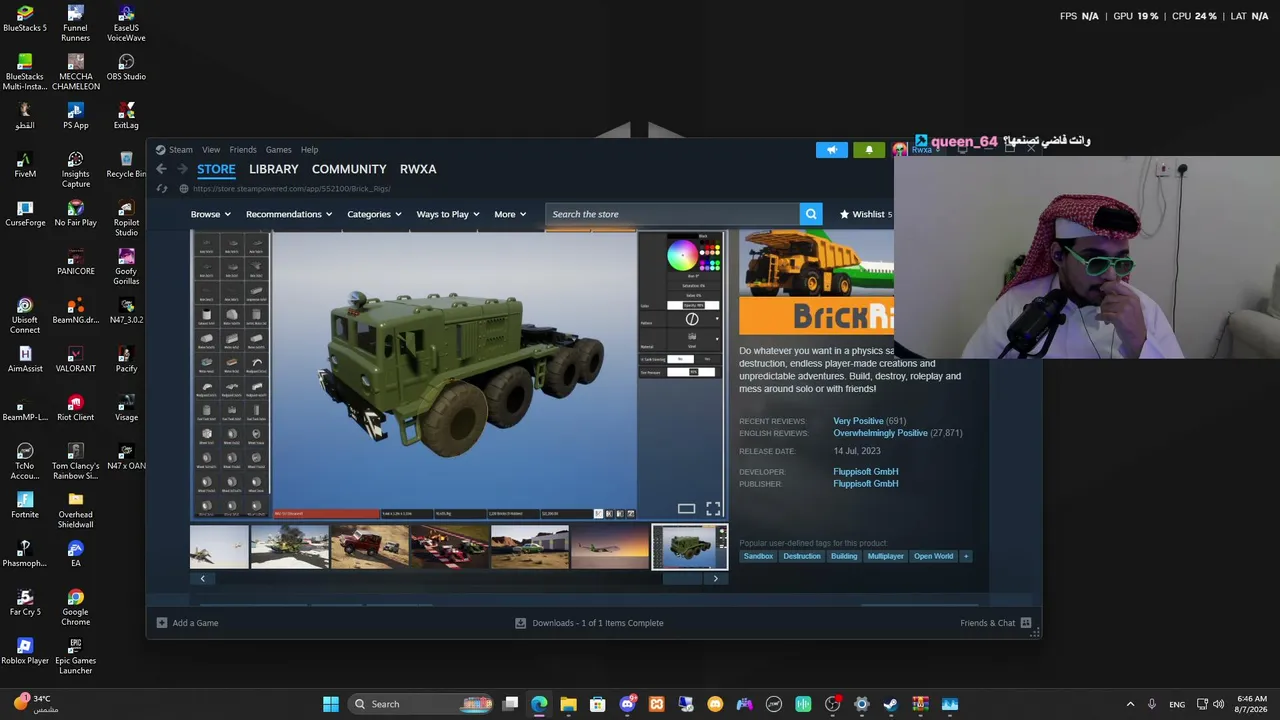Expand the More dropdown in store nav
Image resolution: width=1280 pixels, height=720 pixels.
pos(510,214)
